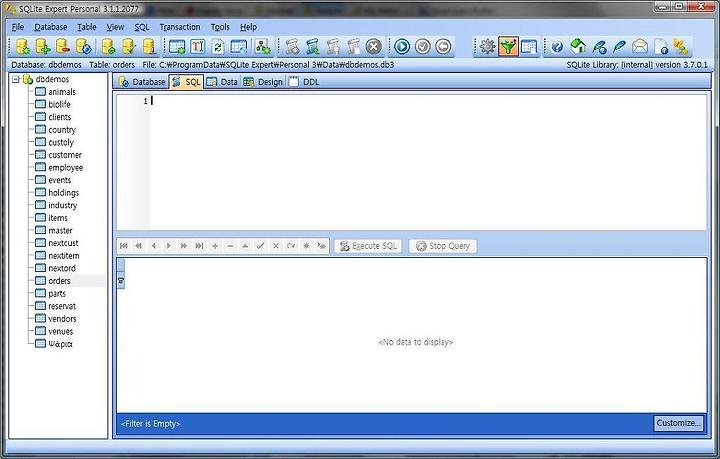
Task: Click the blue play transaction icon
Action: click(402, 46)
